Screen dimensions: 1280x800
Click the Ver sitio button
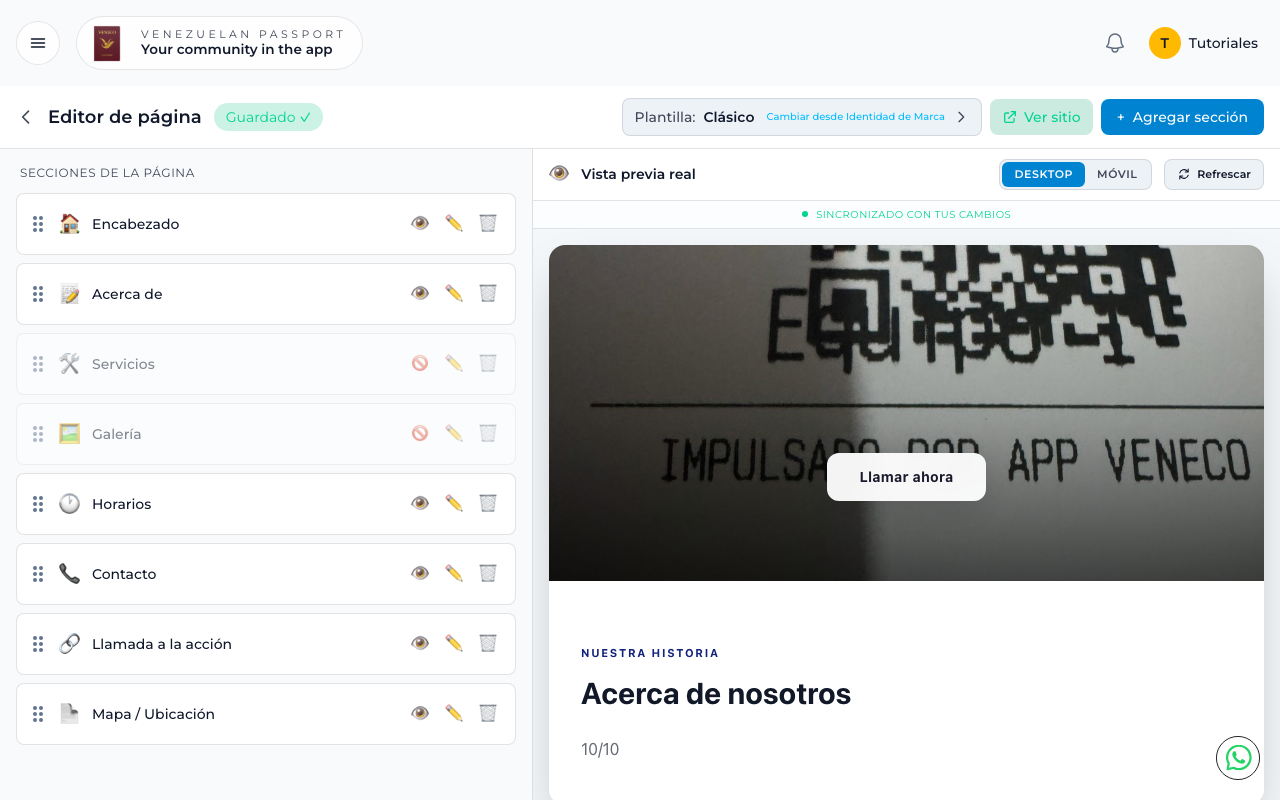(x=1041, y=117)
